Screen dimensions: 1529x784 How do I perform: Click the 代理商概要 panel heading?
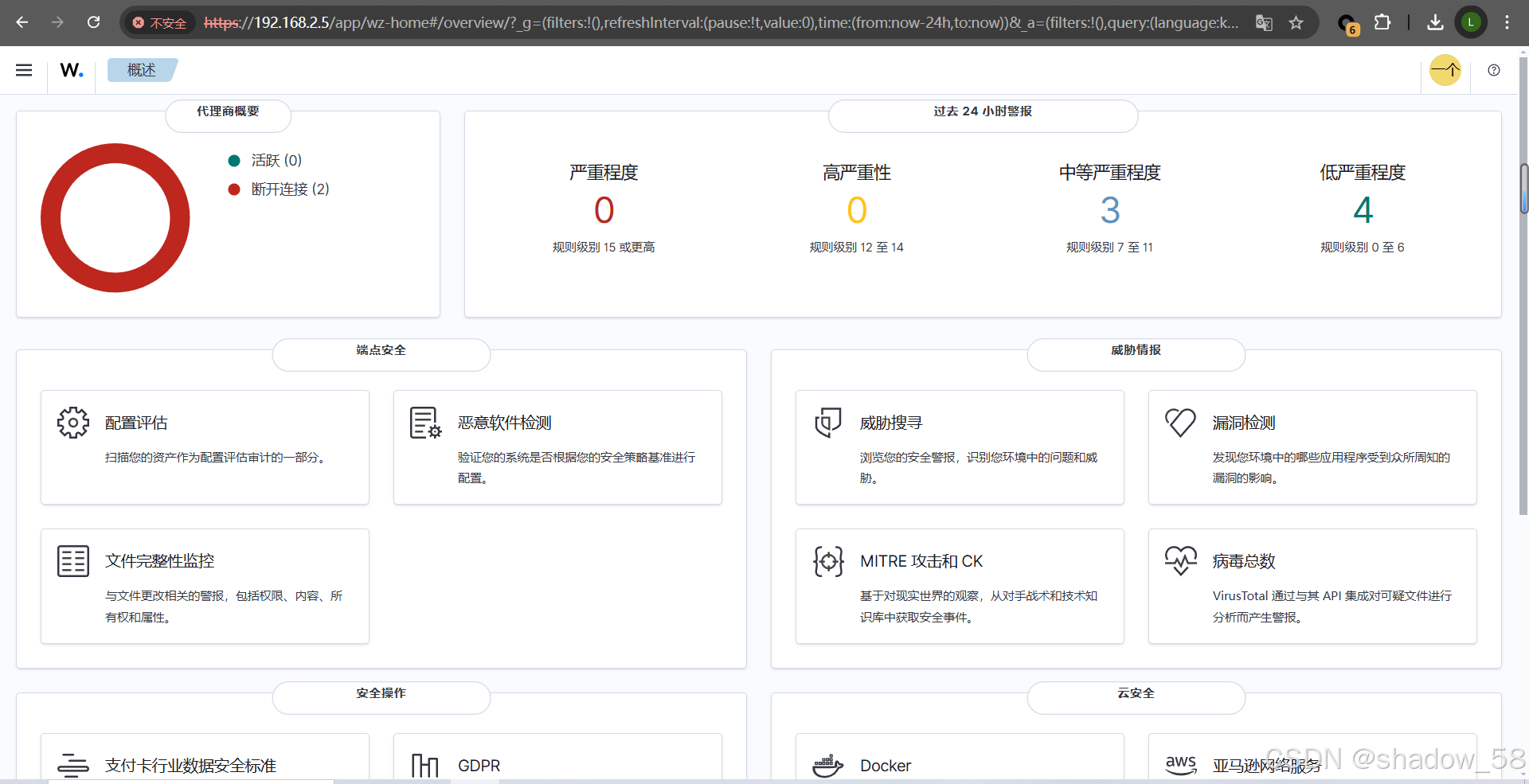click(229, 111)
